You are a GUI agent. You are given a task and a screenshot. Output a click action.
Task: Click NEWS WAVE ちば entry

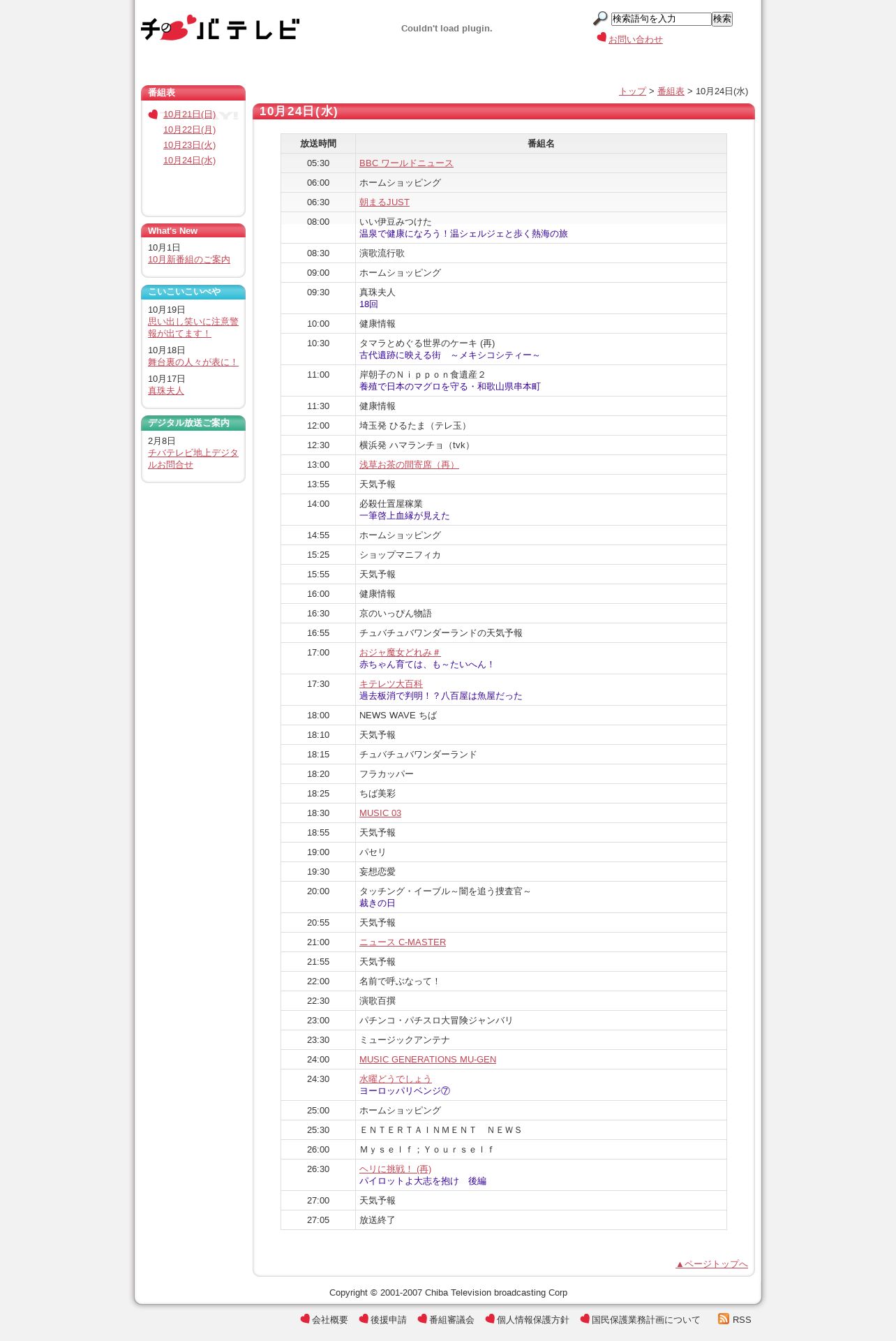(x=398, y=716)
